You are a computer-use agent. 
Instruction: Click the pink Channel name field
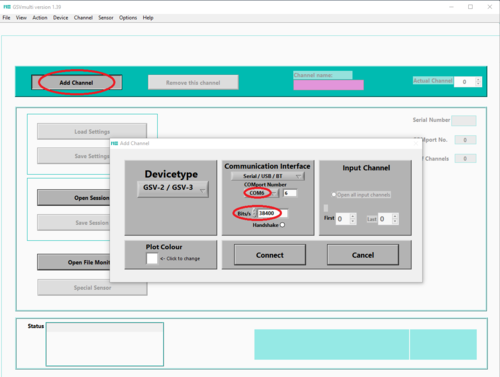[x=328, y=85]
